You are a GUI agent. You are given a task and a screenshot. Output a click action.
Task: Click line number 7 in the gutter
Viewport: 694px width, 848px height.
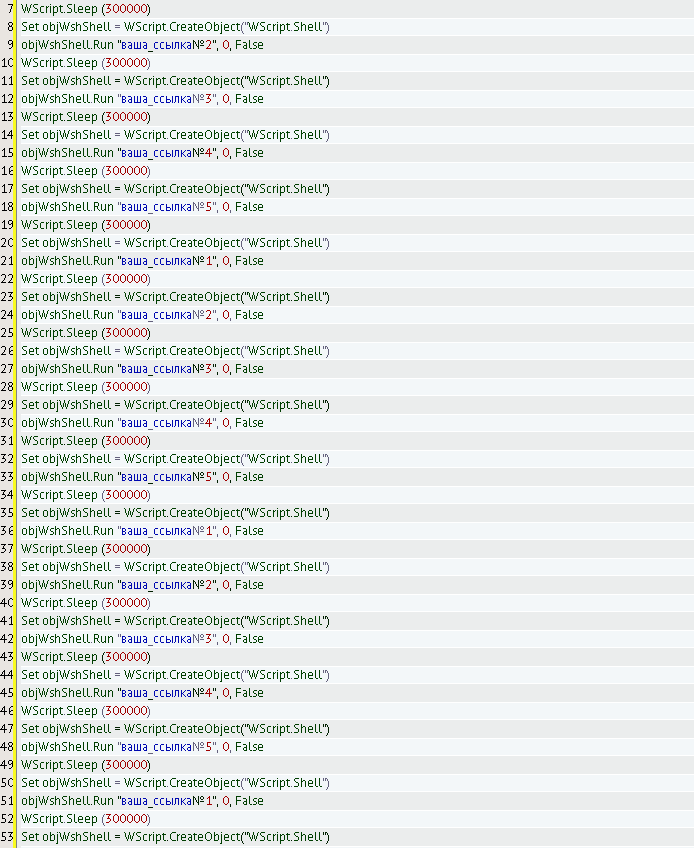(x=9, y=8)
